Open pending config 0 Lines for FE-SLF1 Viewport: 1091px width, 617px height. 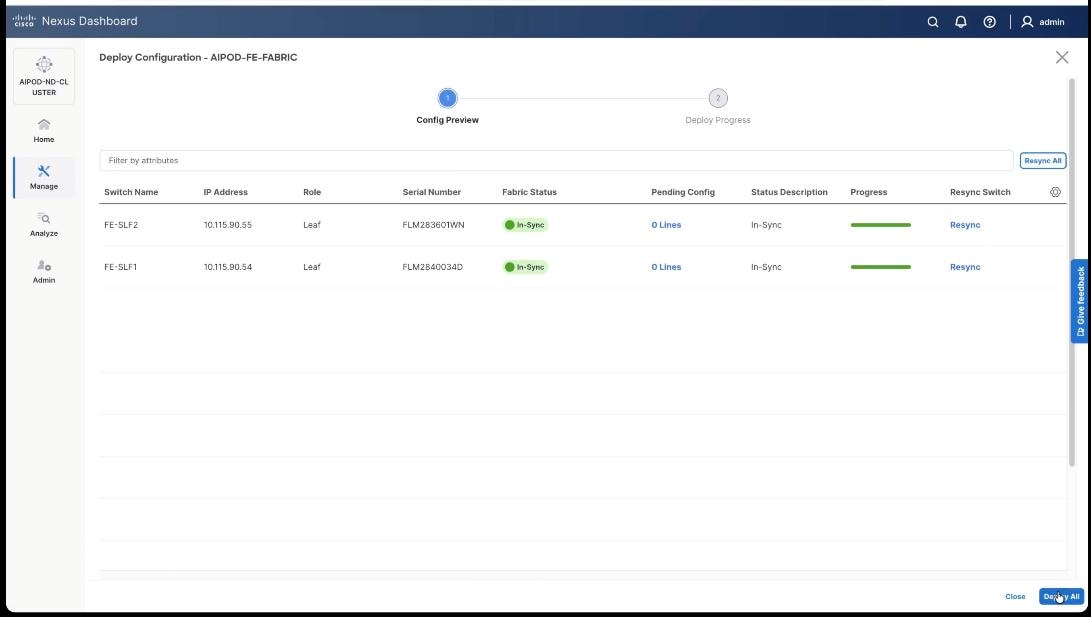pos(665,266)
